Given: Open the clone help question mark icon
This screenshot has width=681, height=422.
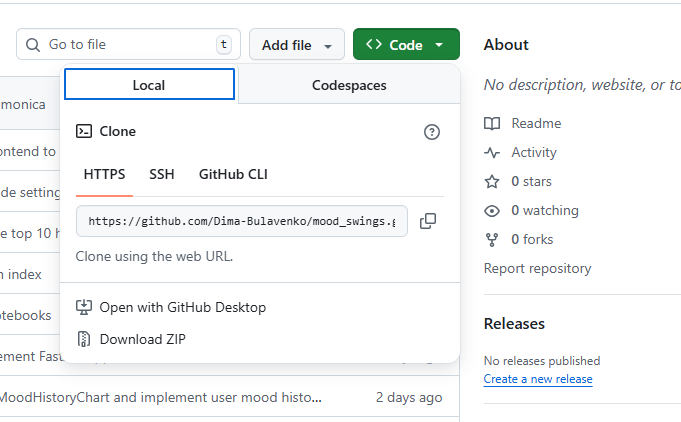Looking at the screenshot, I should (x=432, y=132).
